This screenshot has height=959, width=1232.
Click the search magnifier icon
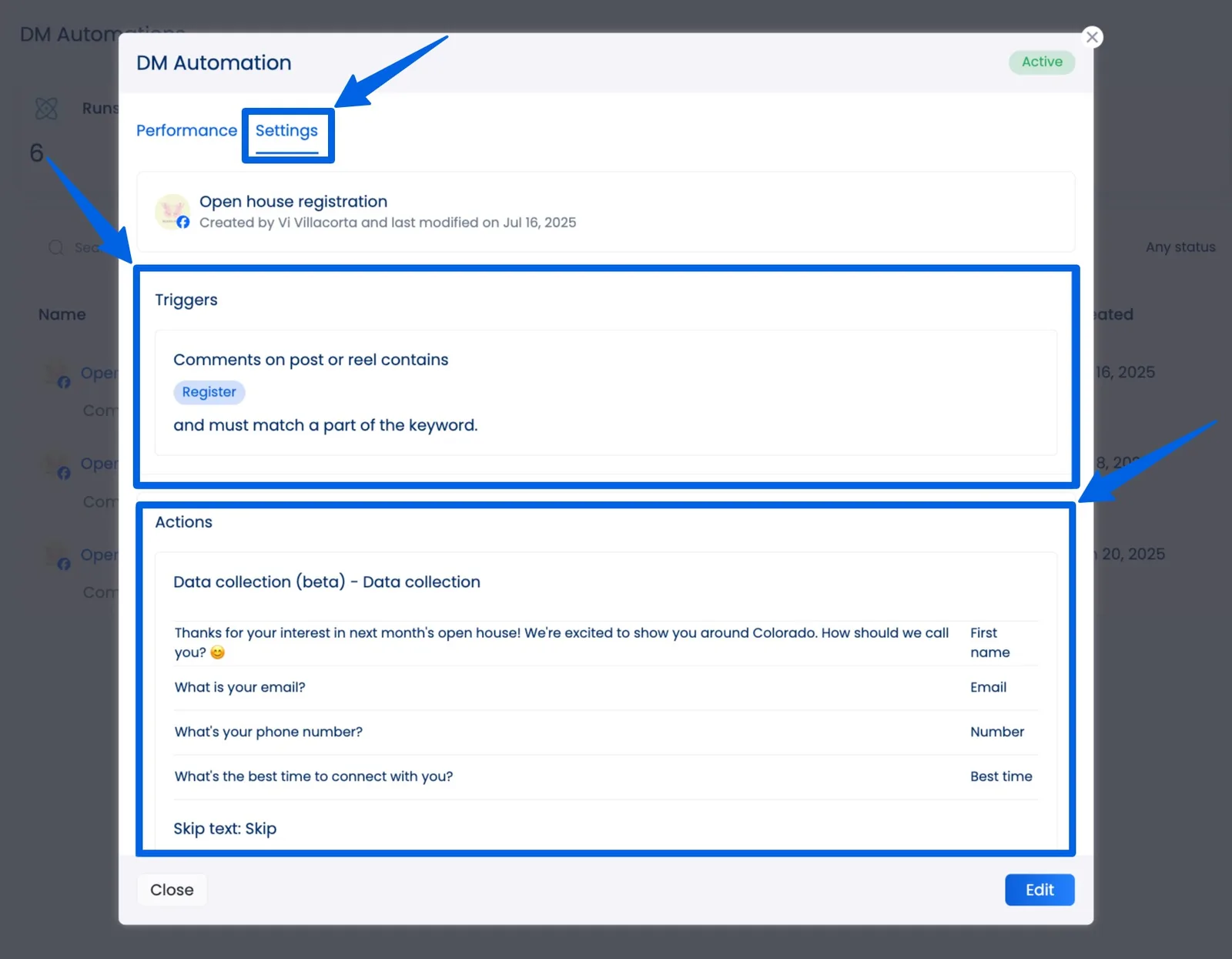pos(55,247)
